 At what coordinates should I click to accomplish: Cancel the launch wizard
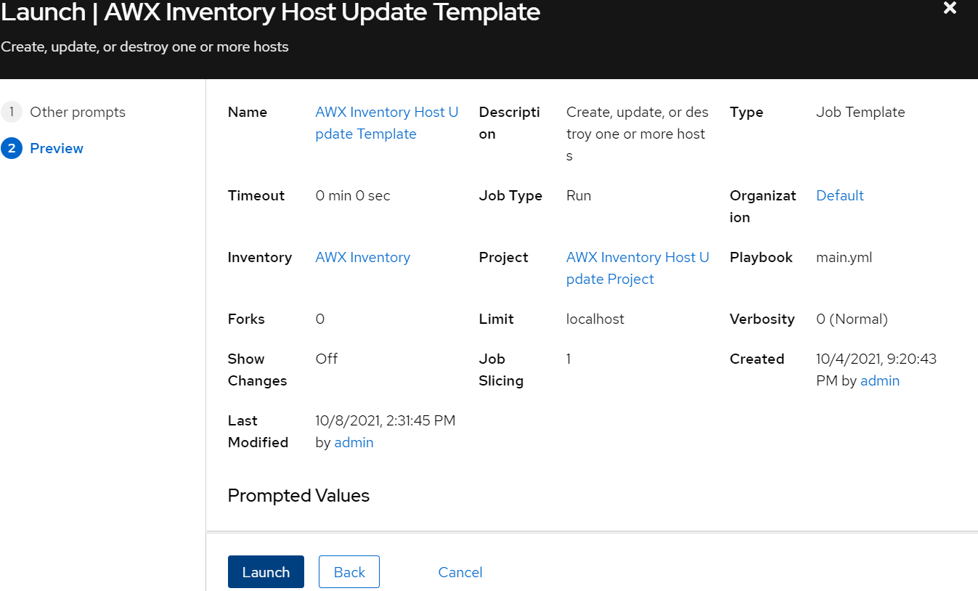point(460,572)
